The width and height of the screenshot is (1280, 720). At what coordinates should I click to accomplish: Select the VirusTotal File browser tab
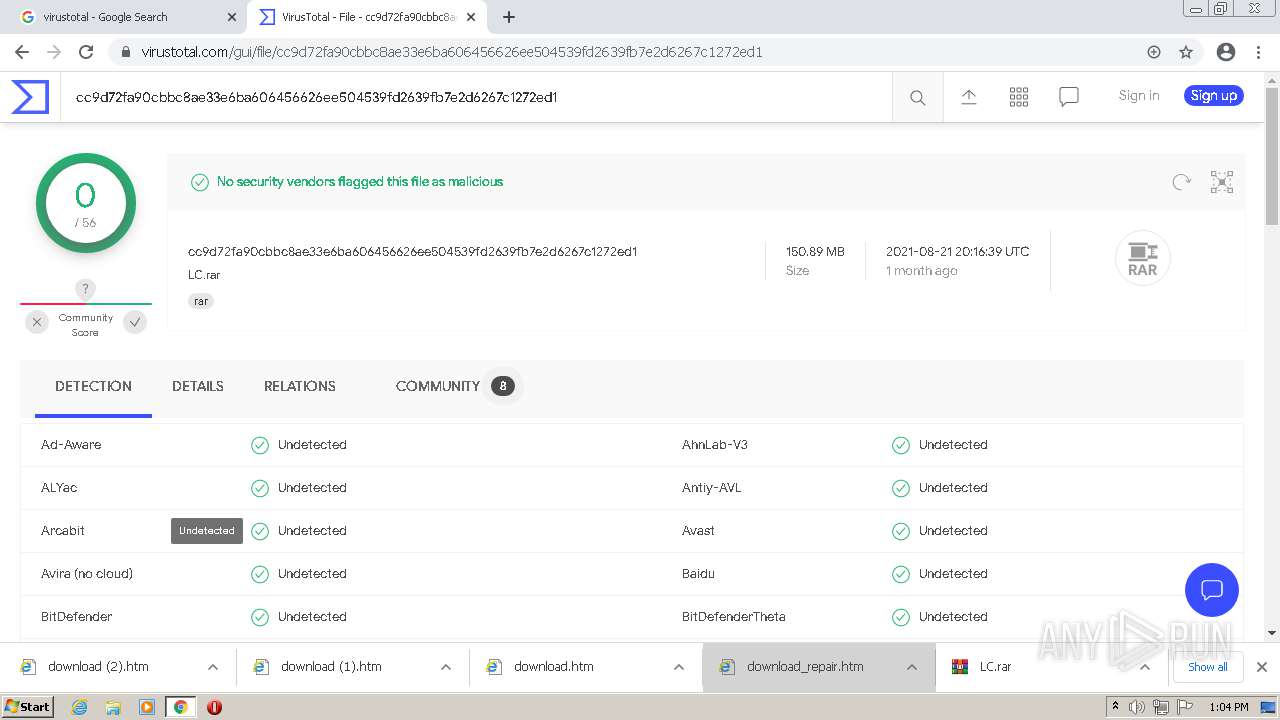[x=365, y=17]
